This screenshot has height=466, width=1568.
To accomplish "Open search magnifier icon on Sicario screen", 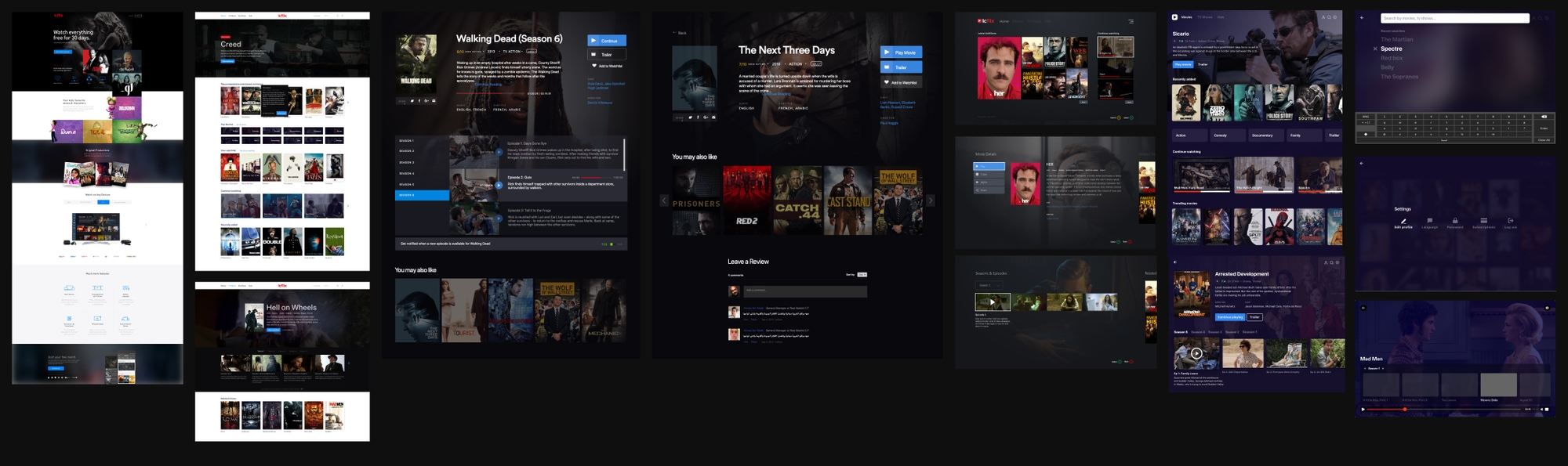I will coord(1329,17).
